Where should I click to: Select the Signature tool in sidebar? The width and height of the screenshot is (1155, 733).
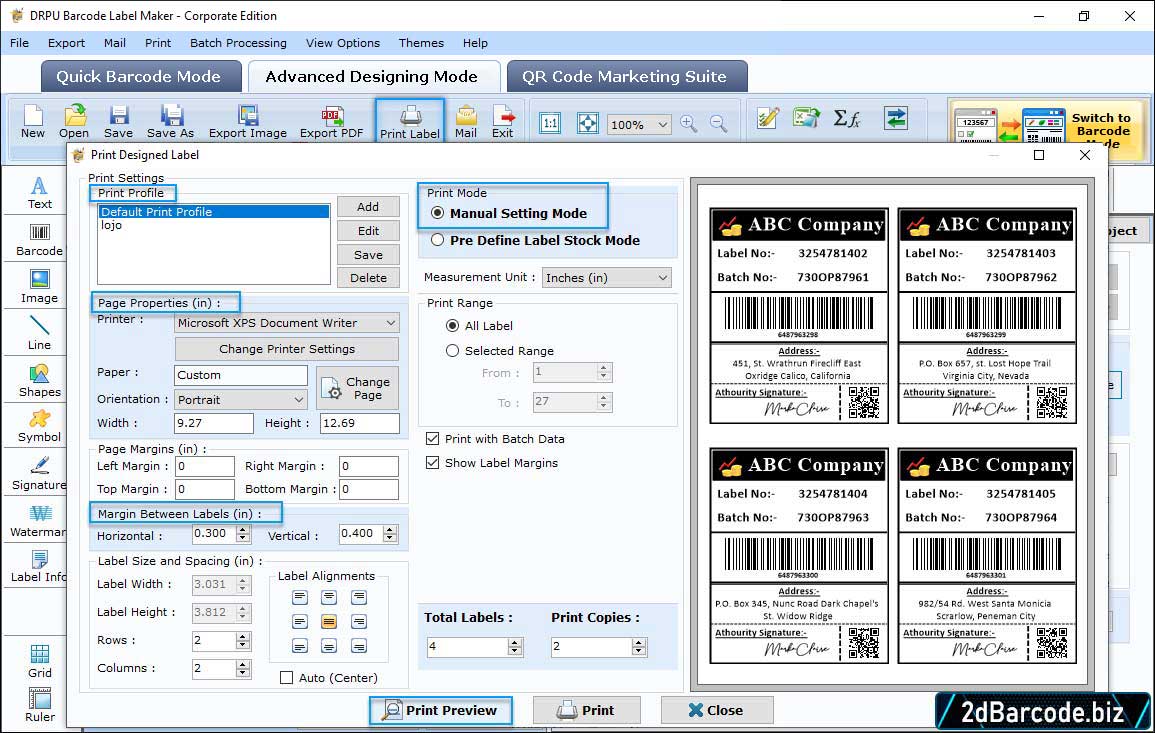(x=39, y=474)
